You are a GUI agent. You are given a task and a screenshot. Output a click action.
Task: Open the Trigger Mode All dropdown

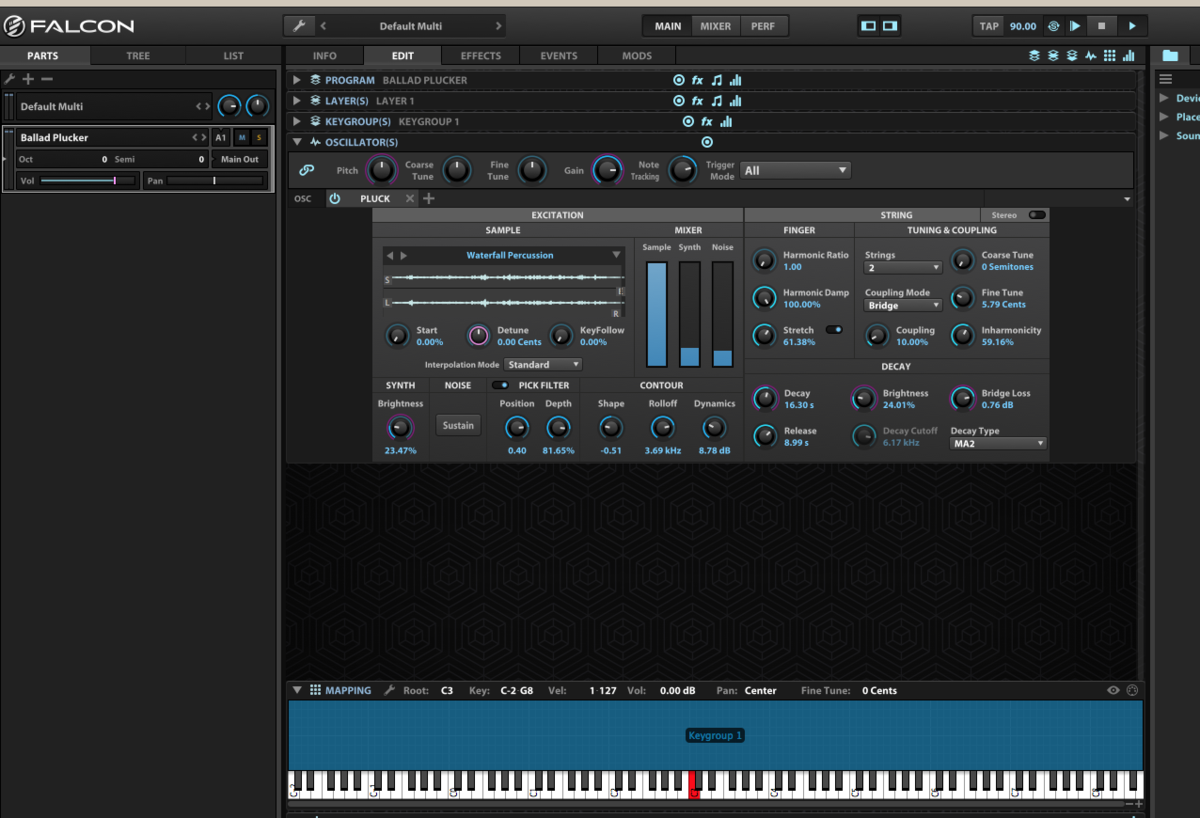click(795, 171)
